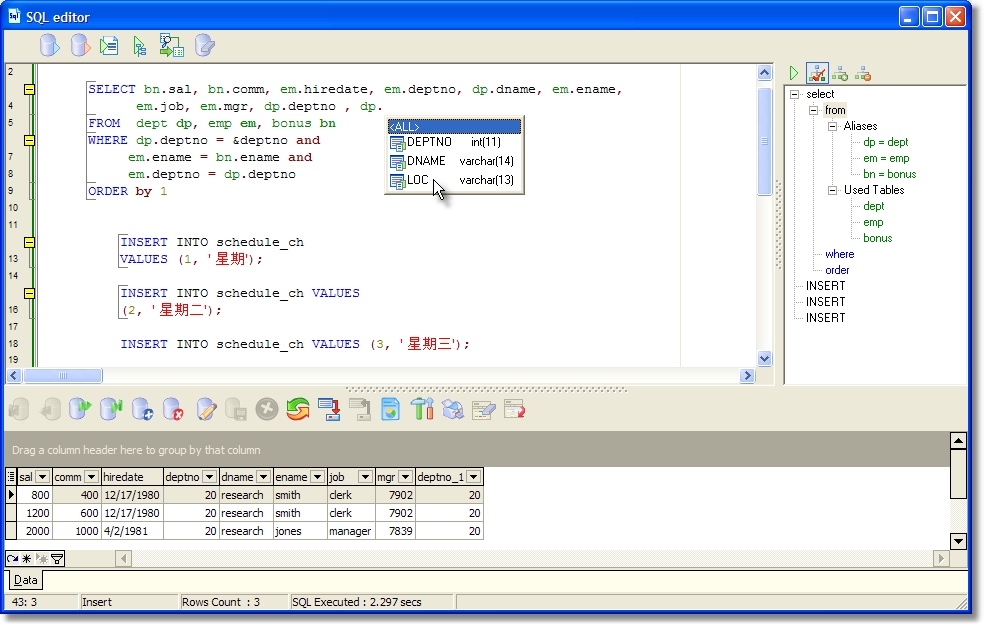Click the disabled save-record disk icon
Image resolution: width=984 pixels, height=626 pixels.
coord(236,410)
